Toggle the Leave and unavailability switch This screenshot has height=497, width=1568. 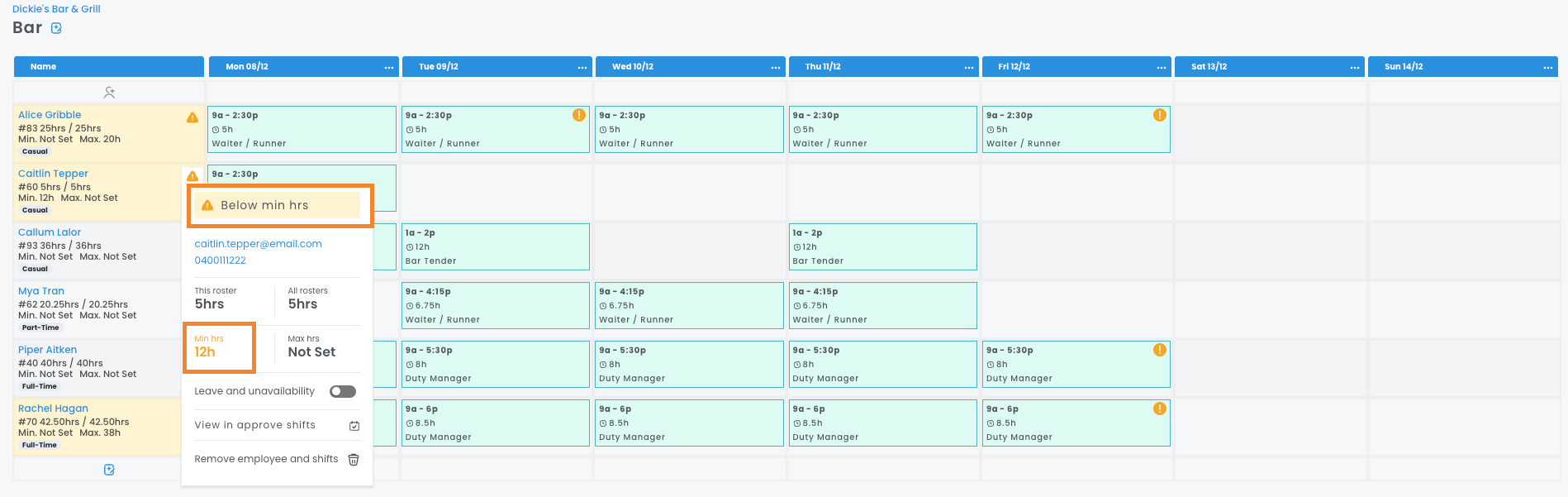coord(343,391)
